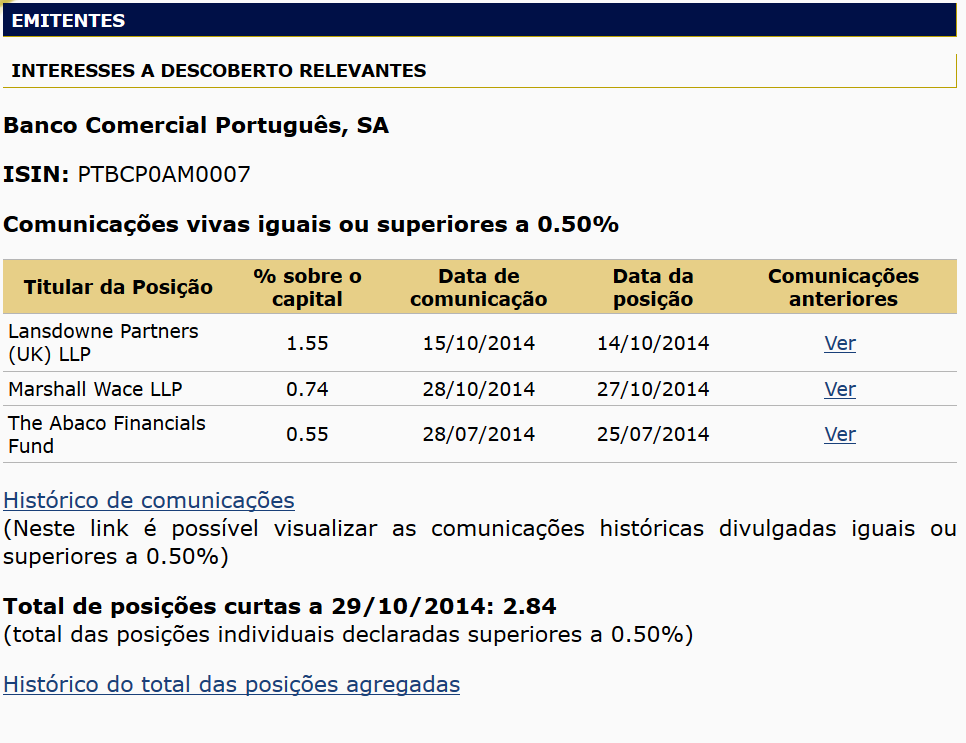
Task: Select the Lansdowne Partners (UK) LLP name cell
Action: (x=103, y=342)
